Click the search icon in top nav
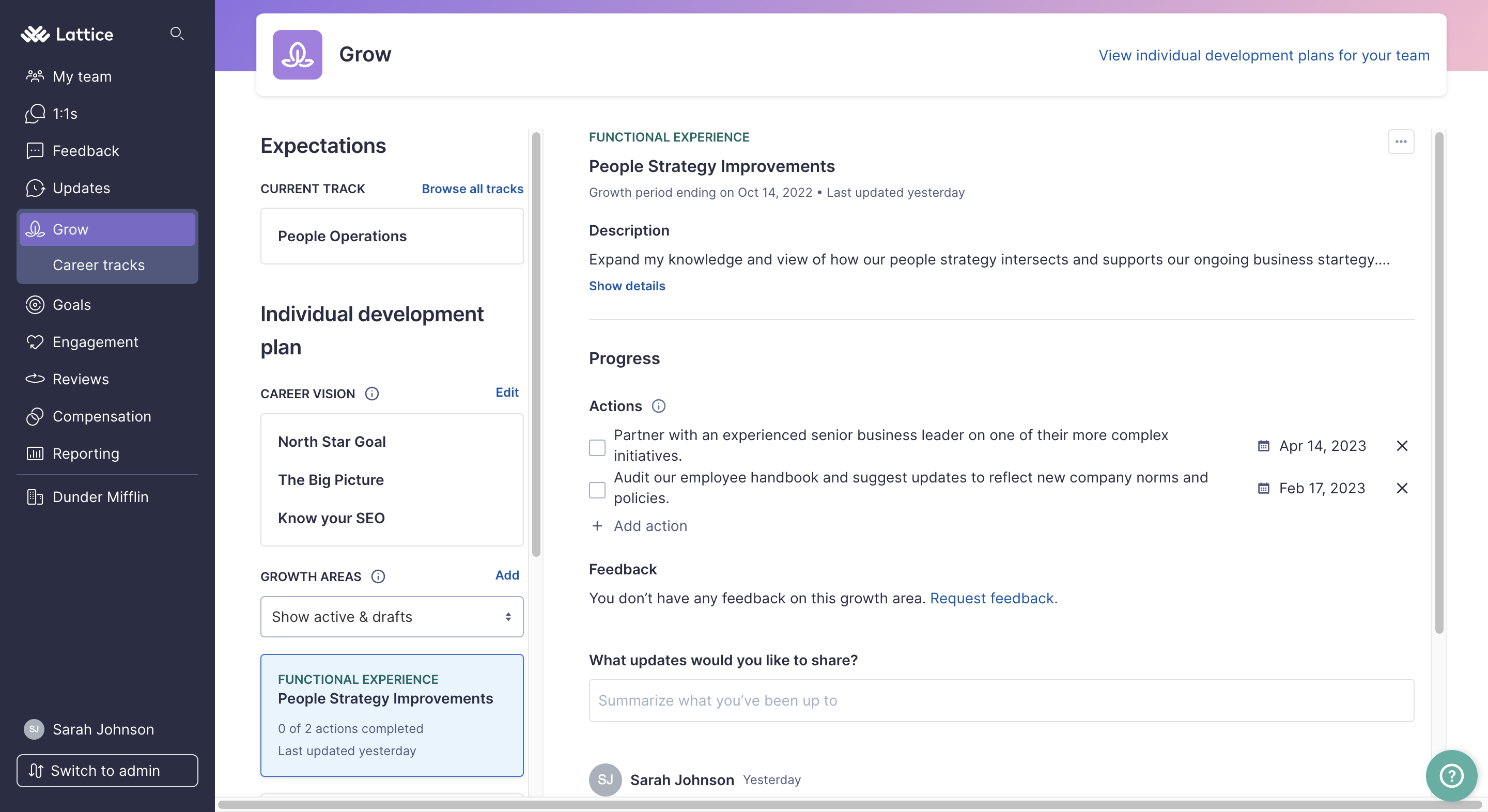Screen dimensions: 1488x812 175,33
